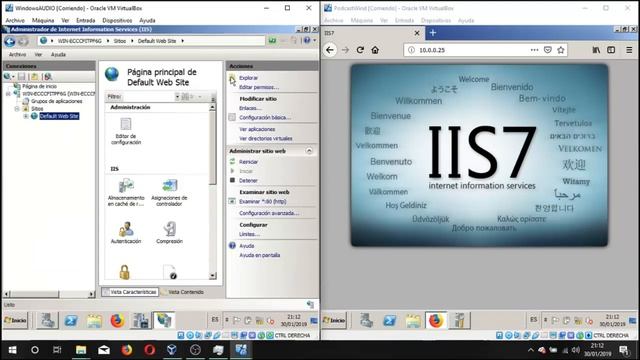
Task: Open Configuración básica link
Action: point(265,118)
